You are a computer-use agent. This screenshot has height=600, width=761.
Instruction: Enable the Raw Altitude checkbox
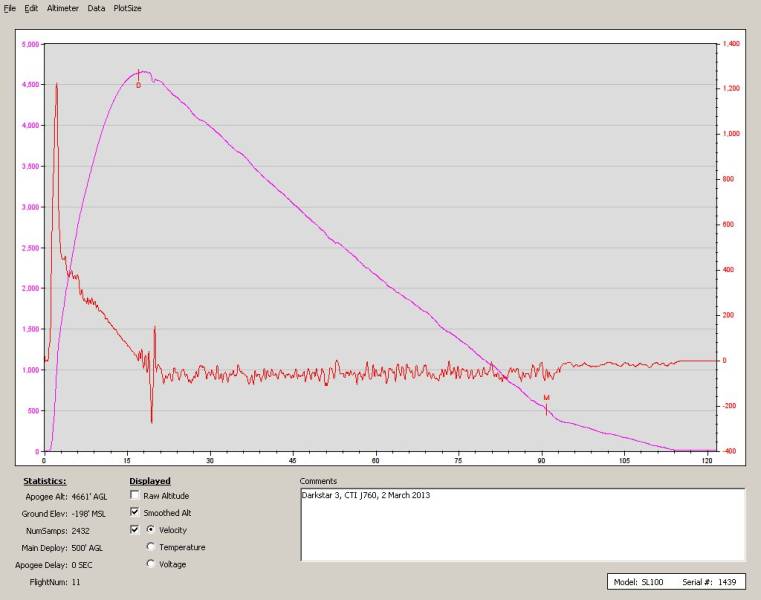click(x=135, y=496)
